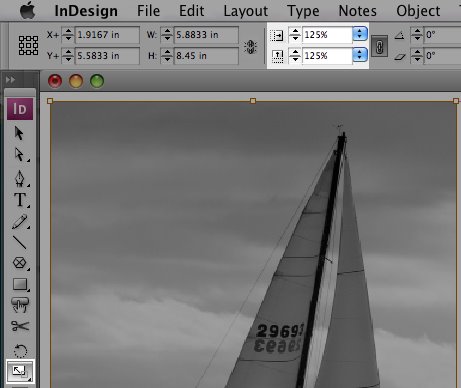Click the InDesign ID logo in toolbox
This screenshot has height=388, width=461.
(20, 109)
